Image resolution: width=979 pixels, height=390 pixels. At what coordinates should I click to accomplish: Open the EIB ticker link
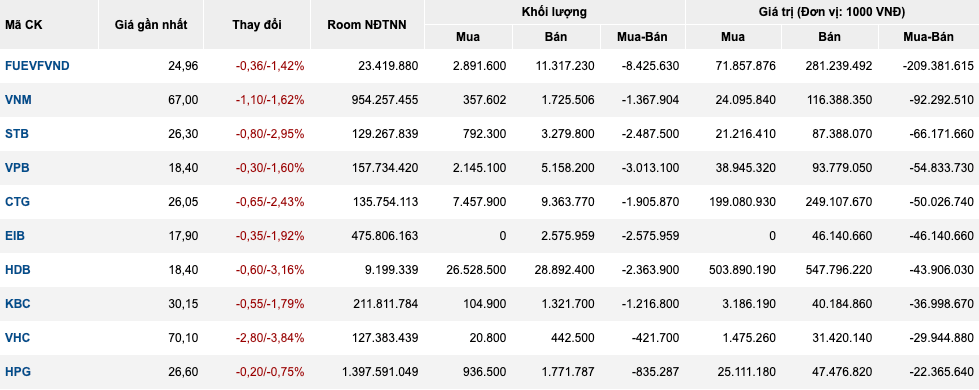pyautogui.click(x=15, y=236)
